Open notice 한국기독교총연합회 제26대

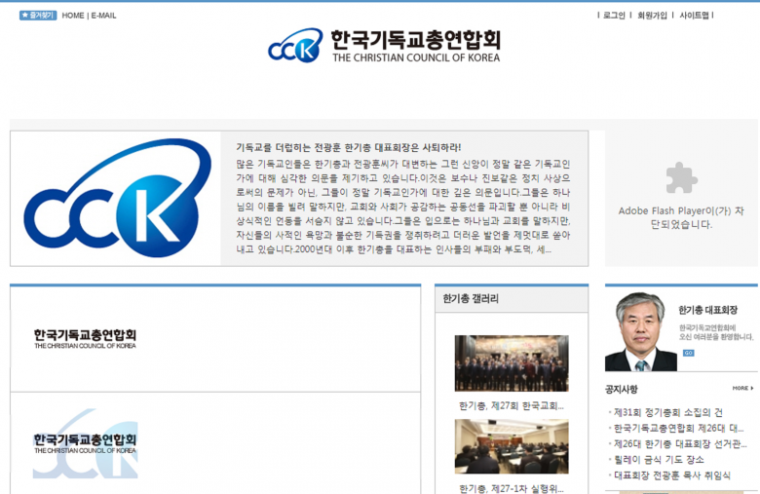coord(679,429)
